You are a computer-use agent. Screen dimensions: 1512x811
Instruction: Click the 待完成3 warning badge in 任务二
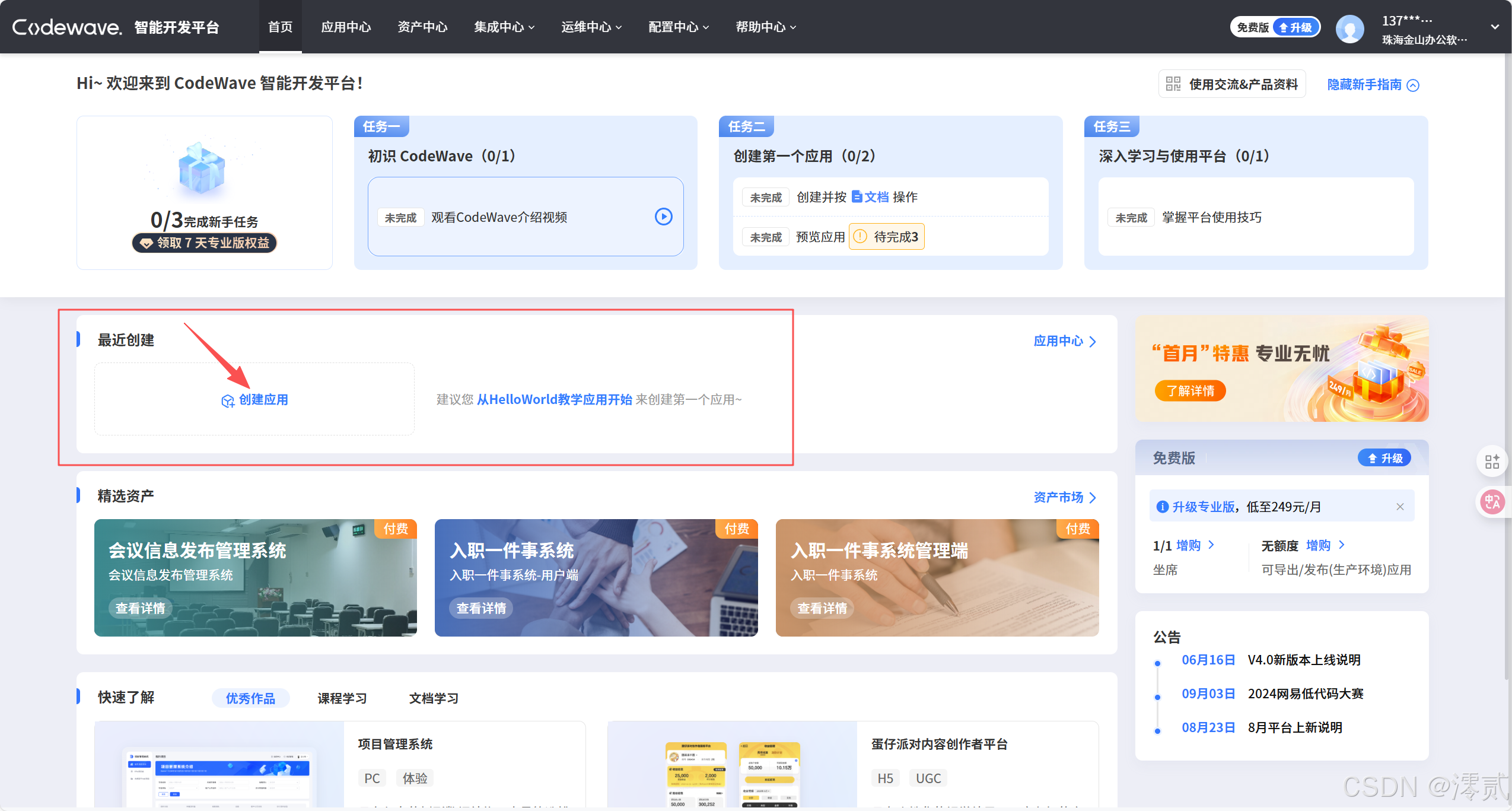click(x=886, y=236)
